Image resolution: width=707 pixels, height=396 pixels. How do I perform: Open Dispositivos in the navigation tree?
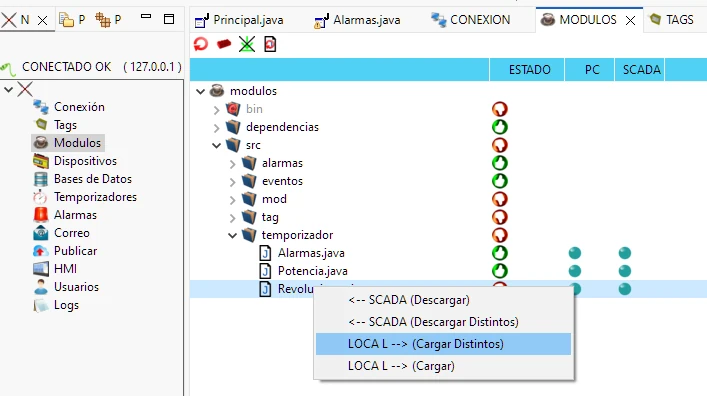(x=85, y=161)
